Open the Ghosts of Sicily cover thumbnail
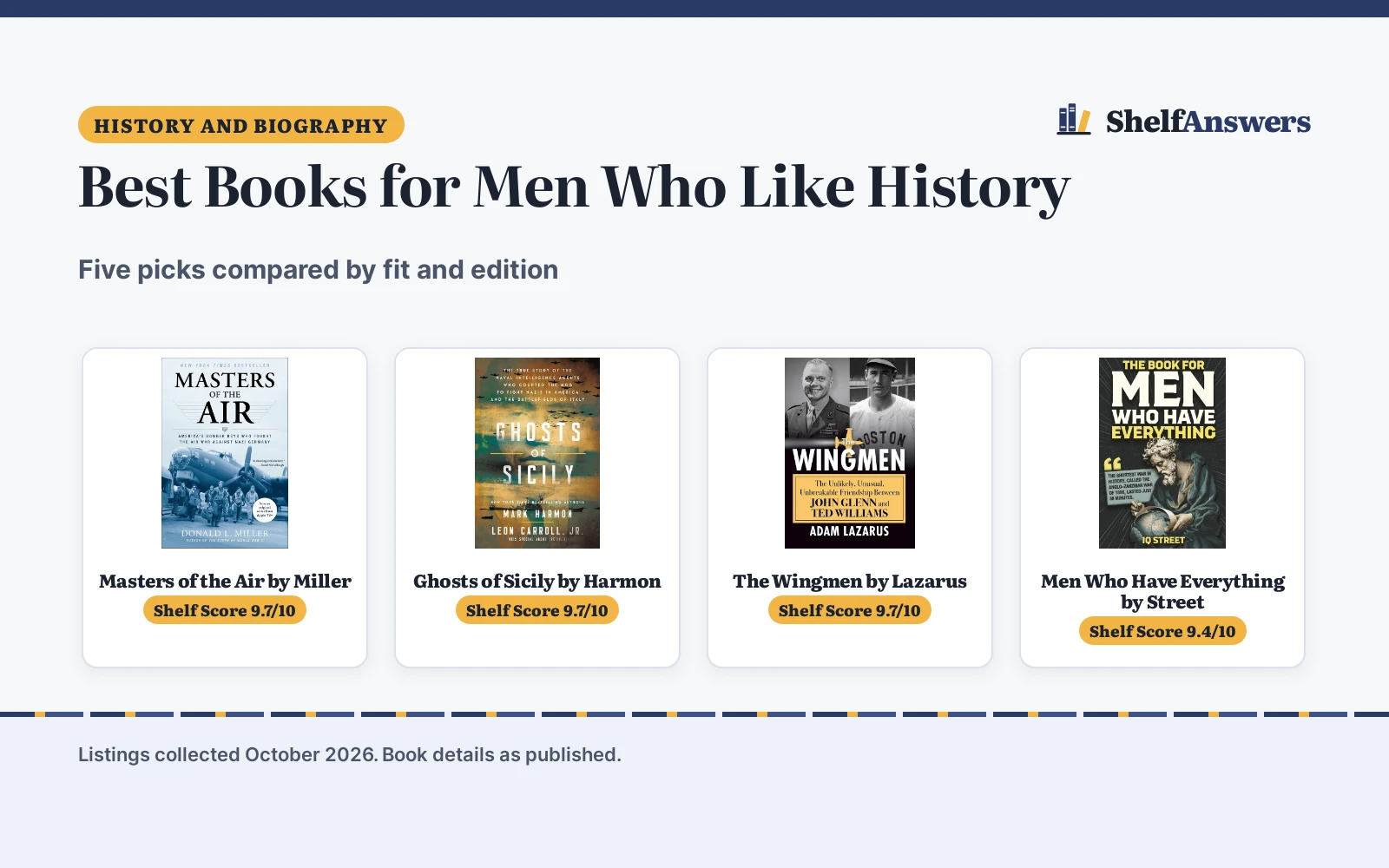The width and height of the screenshot is (1389, 868). click(x=537, y=453)
